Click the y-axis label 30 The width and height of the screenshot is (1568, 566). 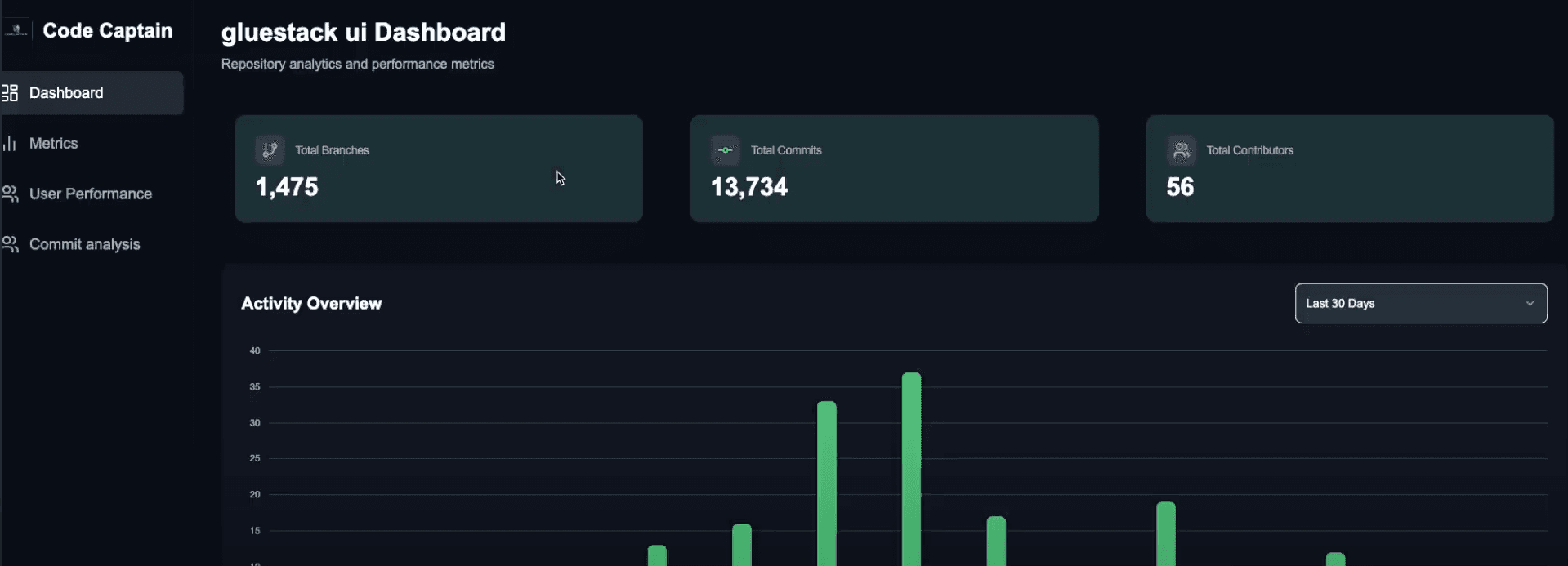click(x=255, y=422)
